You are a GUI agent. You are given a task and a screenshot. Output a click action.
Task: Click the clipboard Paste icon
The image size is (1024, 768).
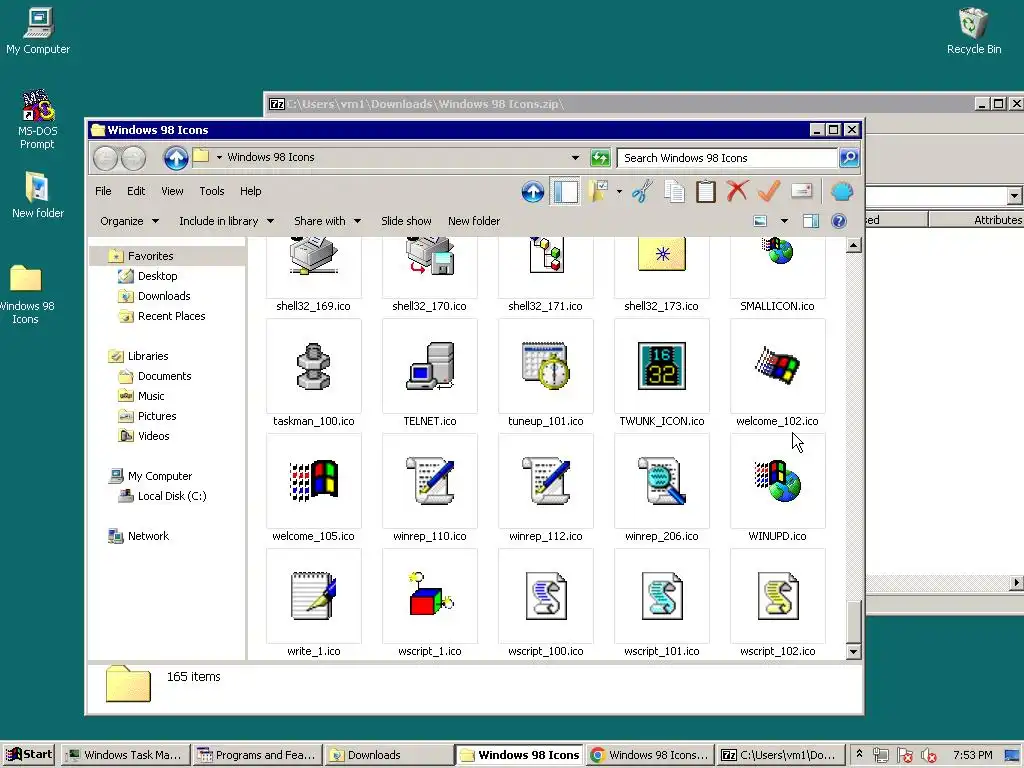click(706, 191)
